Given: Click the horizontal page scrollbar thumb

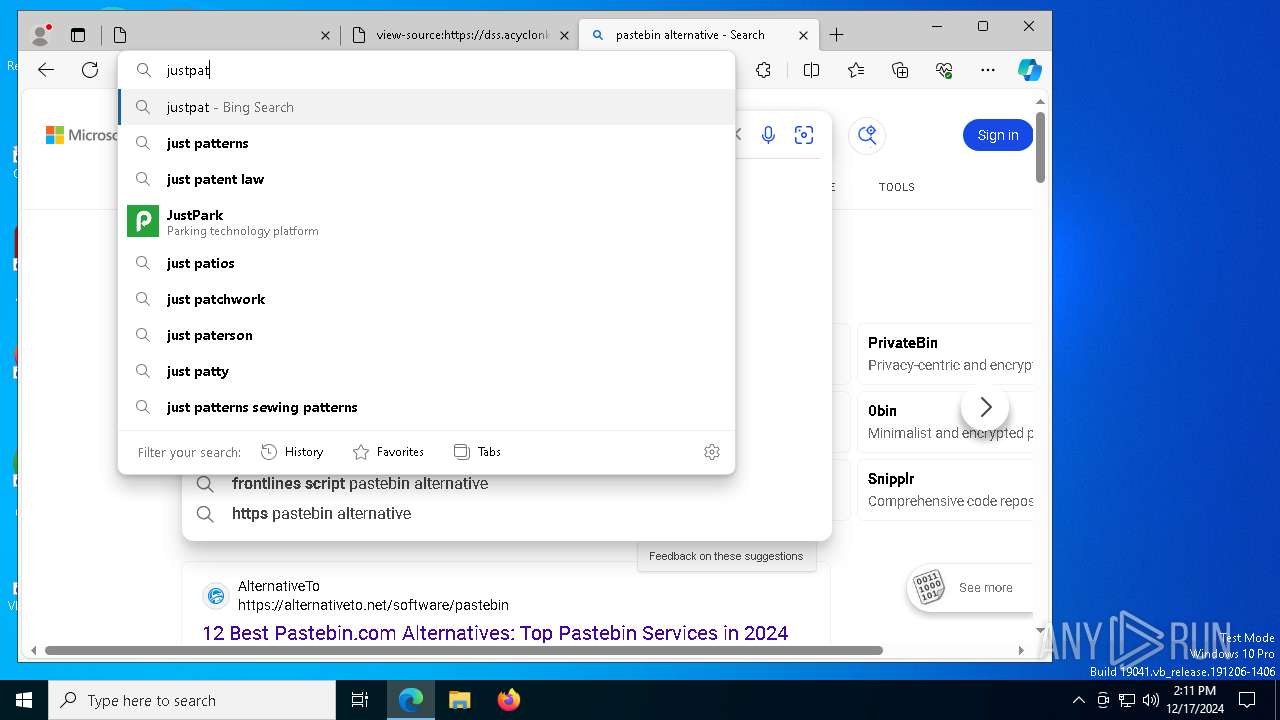Looking at the screenshot, I should click(x=464, y=650).
